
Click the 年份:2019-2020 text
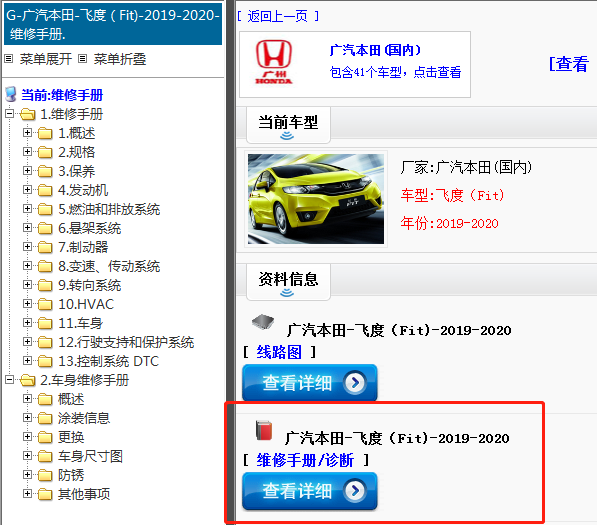click(449, 223)
